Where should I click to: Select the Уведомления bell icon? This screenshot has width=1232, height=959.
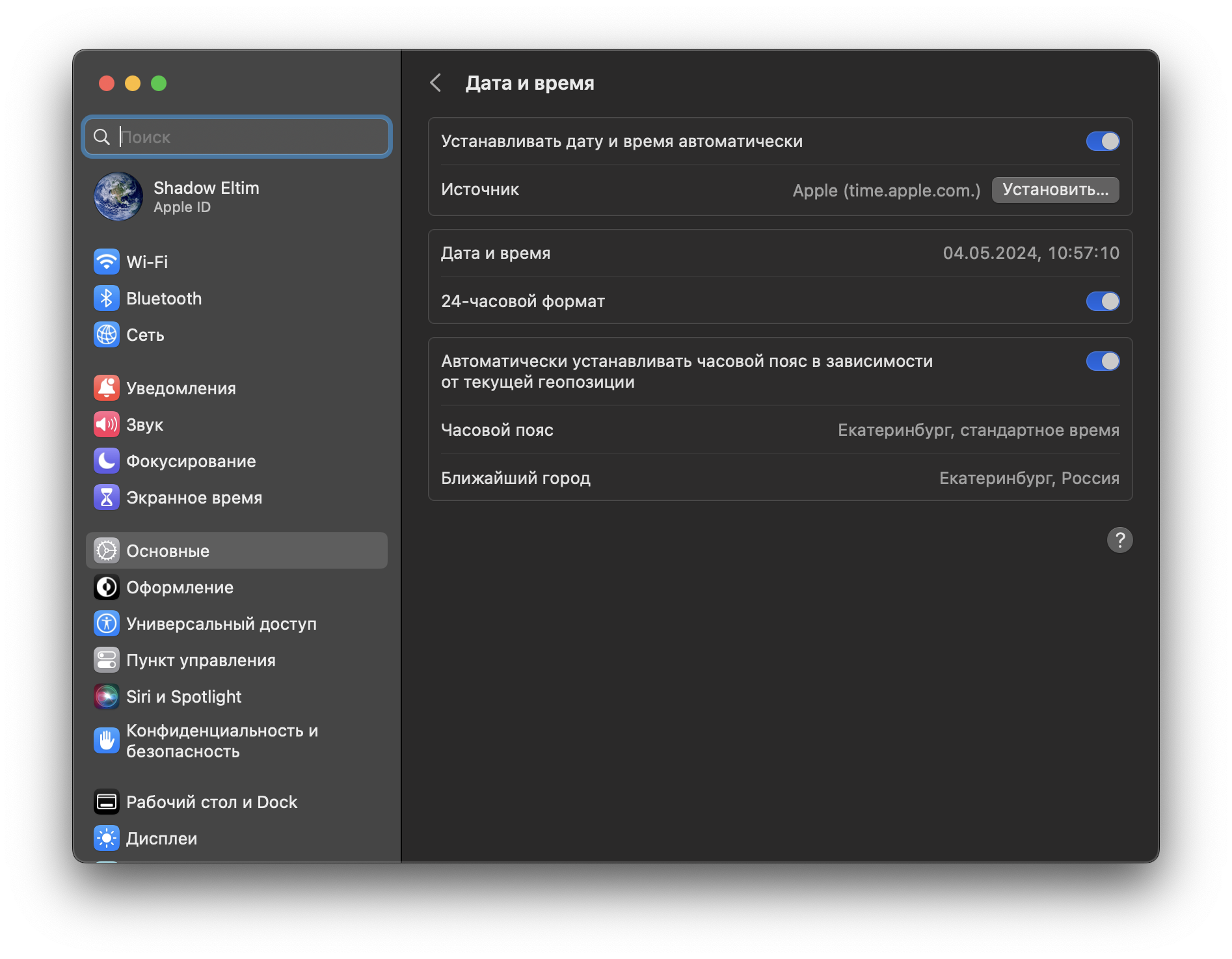click(x=107, y=388)
